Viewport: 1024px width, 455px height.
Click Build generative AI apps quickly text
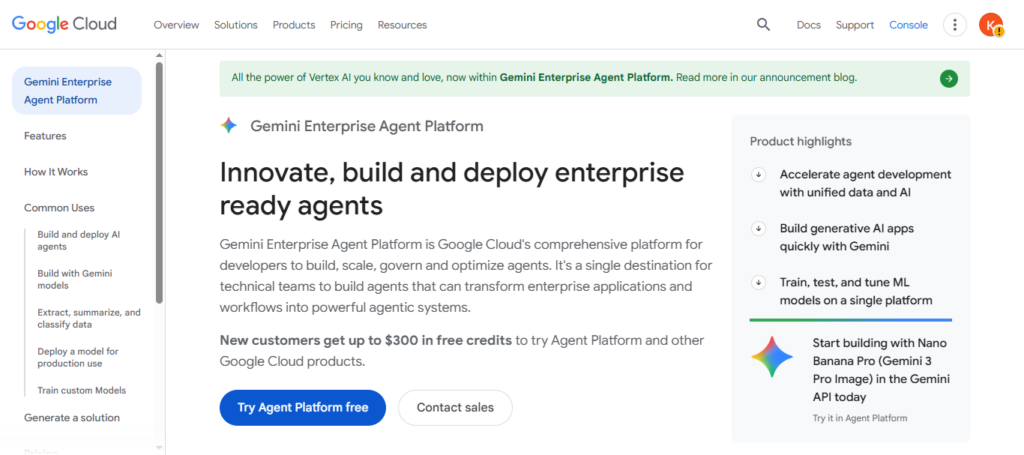pos(846,238)
